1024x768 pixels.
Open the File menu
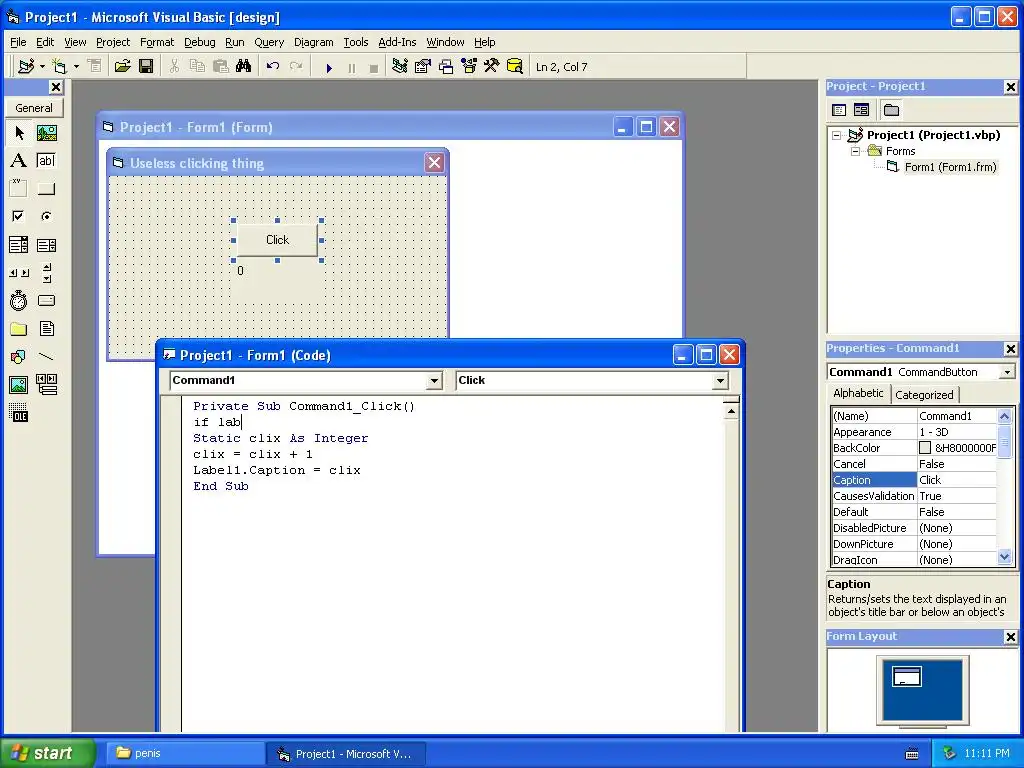point(18,42)
